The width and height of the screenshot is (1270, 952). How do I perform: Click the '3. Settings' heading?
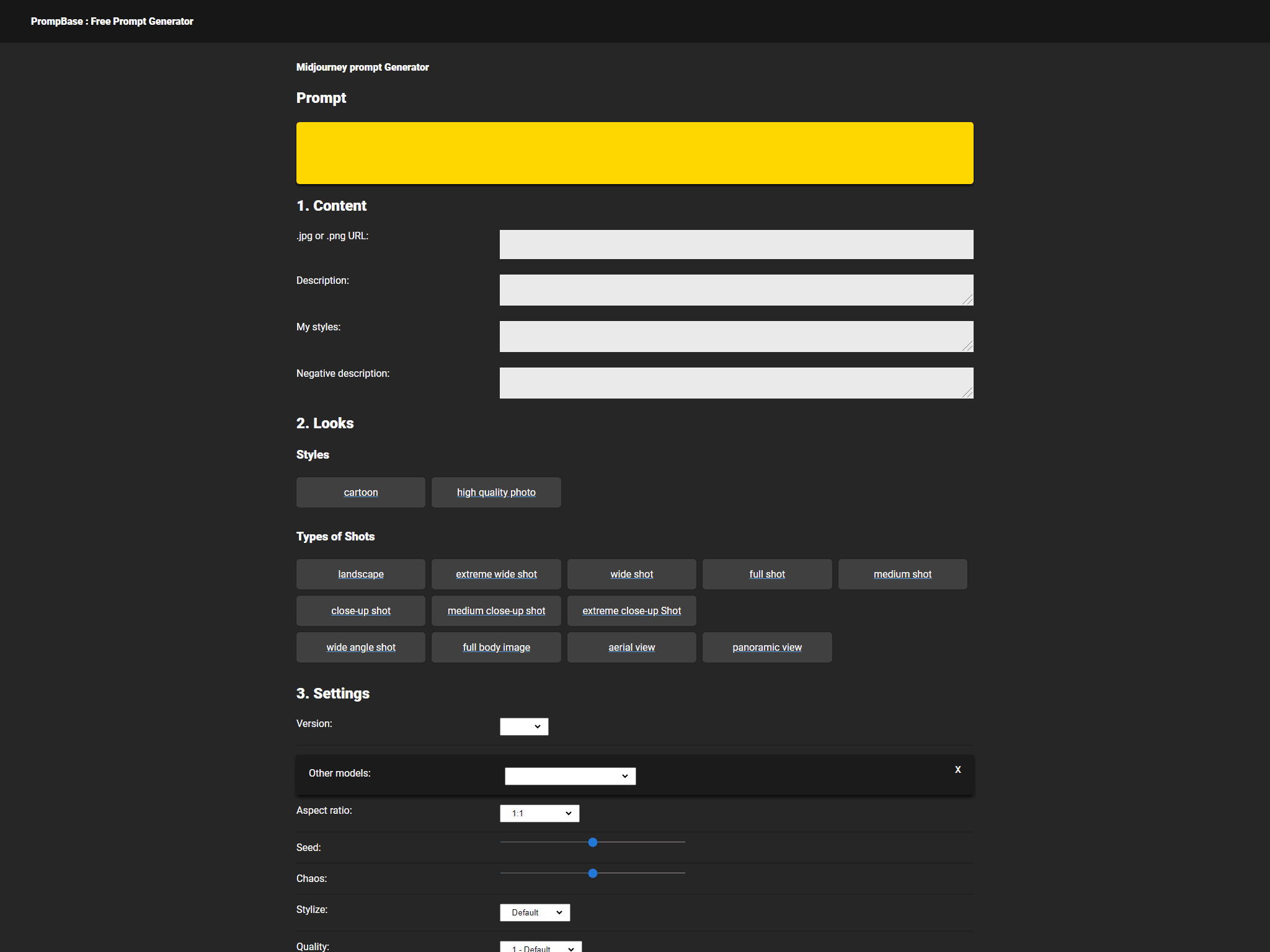(x=333, y=693)
